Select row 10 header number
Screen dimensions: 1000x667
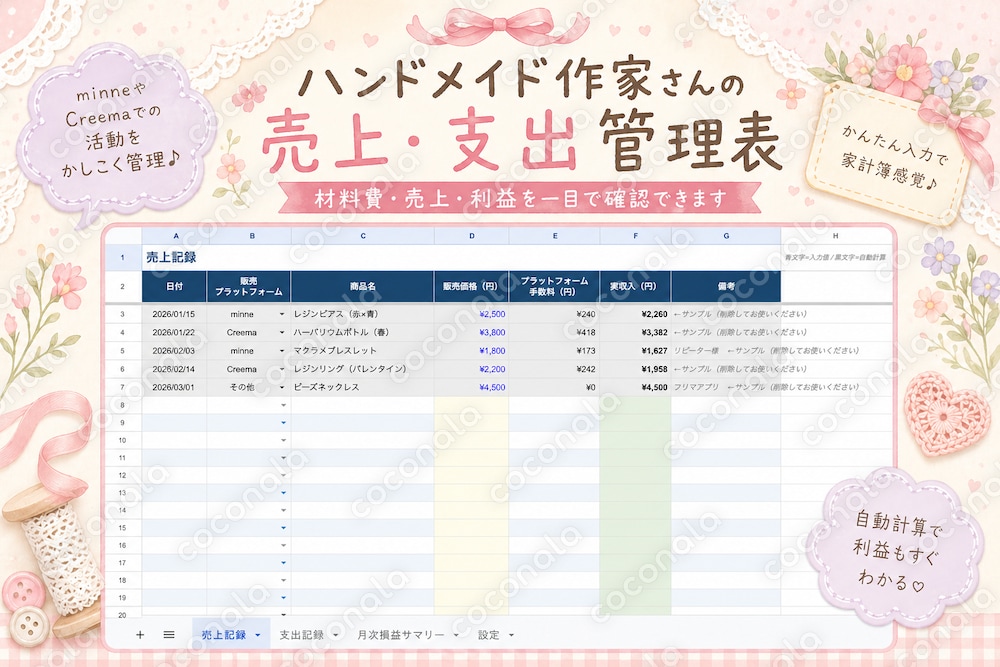click(x=122, y=440)
